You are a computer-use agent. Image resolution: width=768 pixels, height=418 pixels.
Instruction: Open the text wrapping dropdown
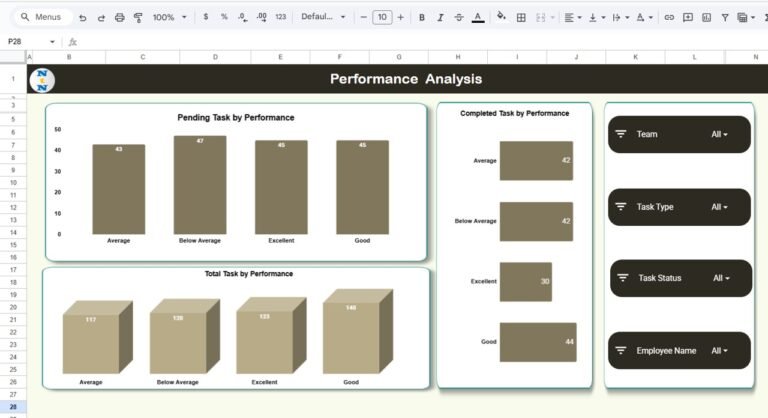(620, 18)
